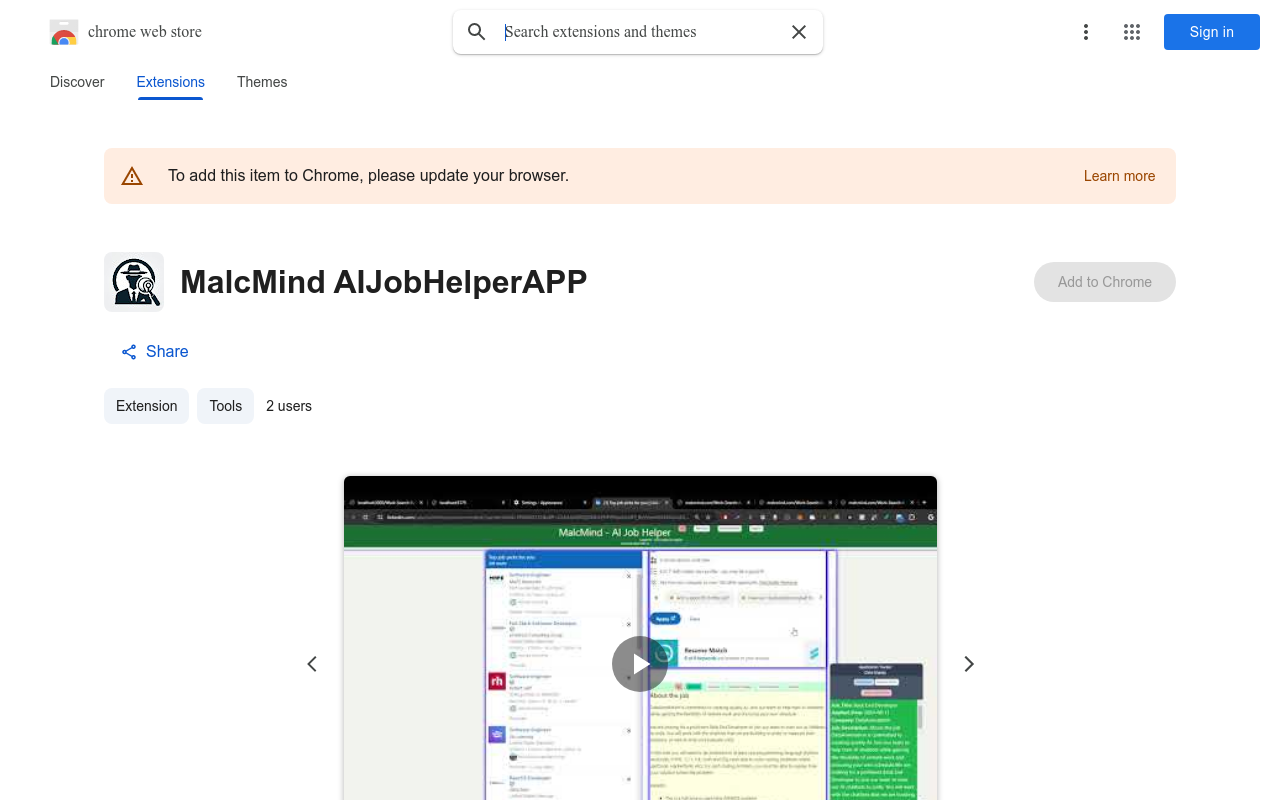The height and width of the screenshot is (800, 1280).
Task: Open the Google apps launcher grid
Action: click(x=1131, y=32)
